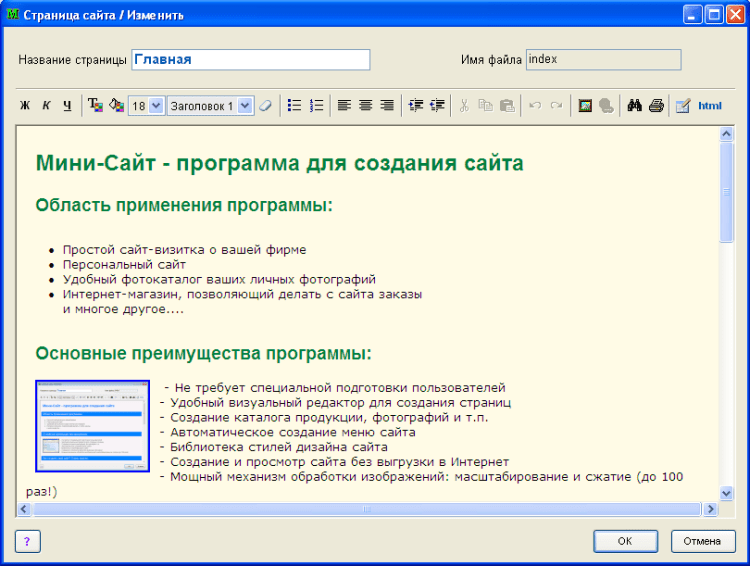Insert an image via picture icon
The height and width of the screenshot is (566, 750).
click(x=585, y=105)
